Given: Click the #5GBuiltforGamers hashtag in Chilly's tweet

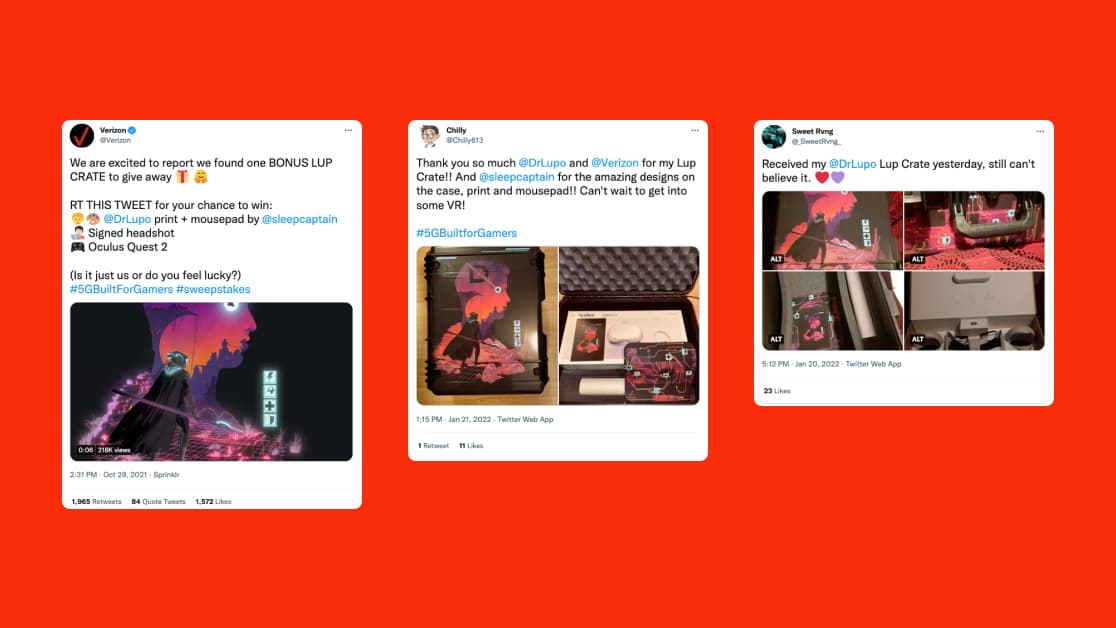Looking at the screenshot, I should point(467,233).
